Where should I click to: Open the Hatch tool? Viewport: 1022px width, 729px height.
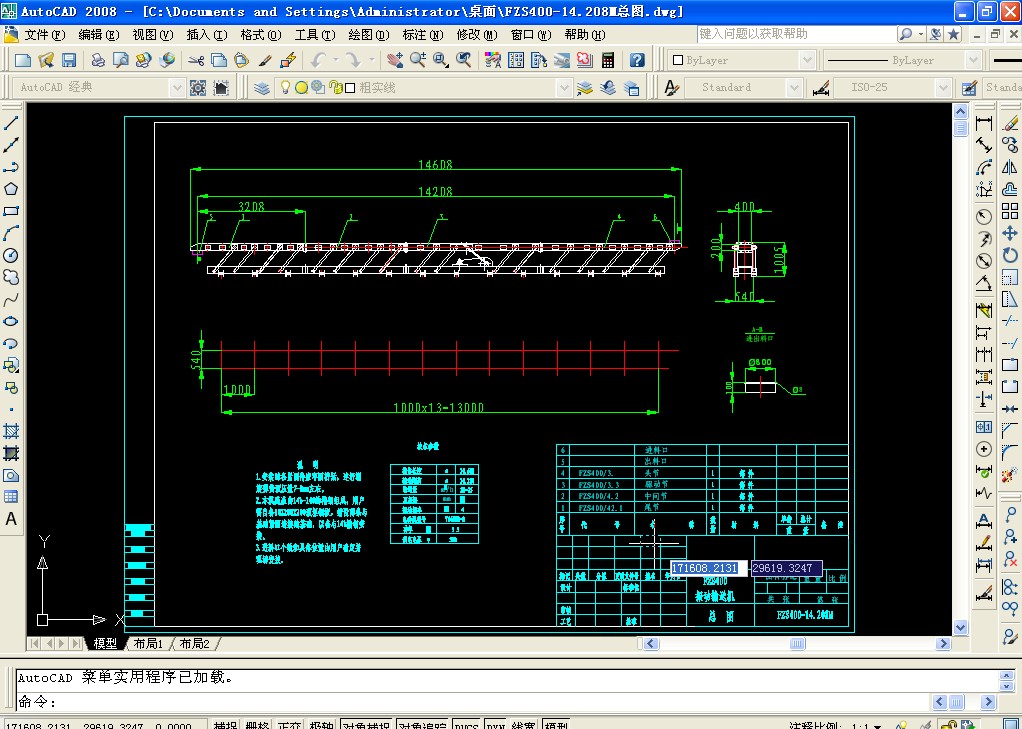12,431
